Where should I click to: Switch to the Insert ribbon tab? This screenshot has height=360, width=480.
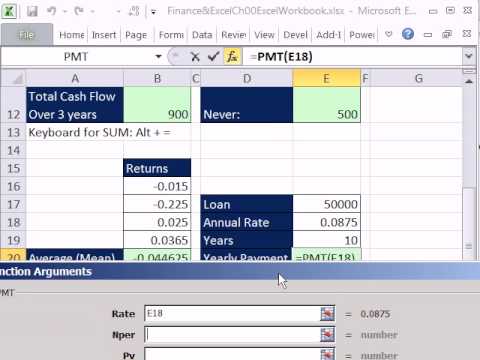click(104, 35)
